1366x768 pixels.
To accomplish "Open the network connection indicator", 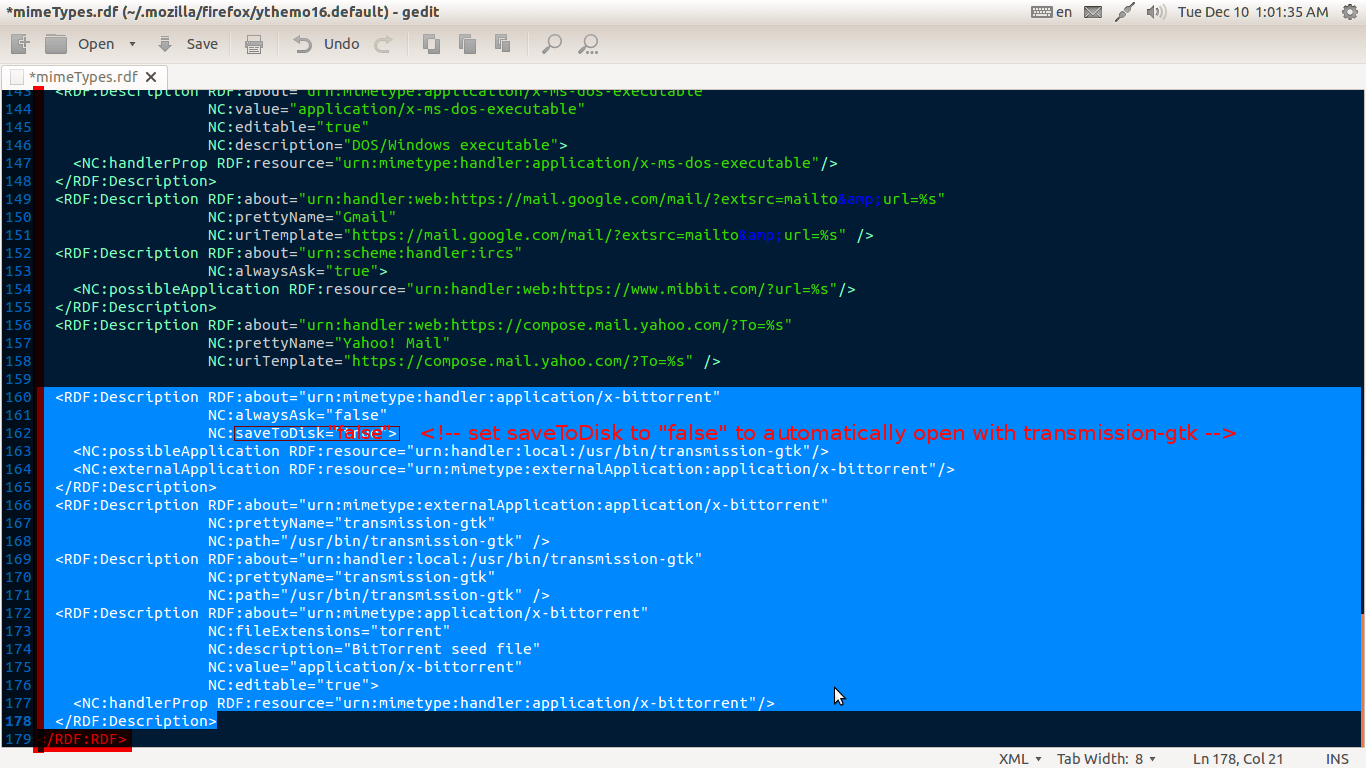I will pos(1125,12).
